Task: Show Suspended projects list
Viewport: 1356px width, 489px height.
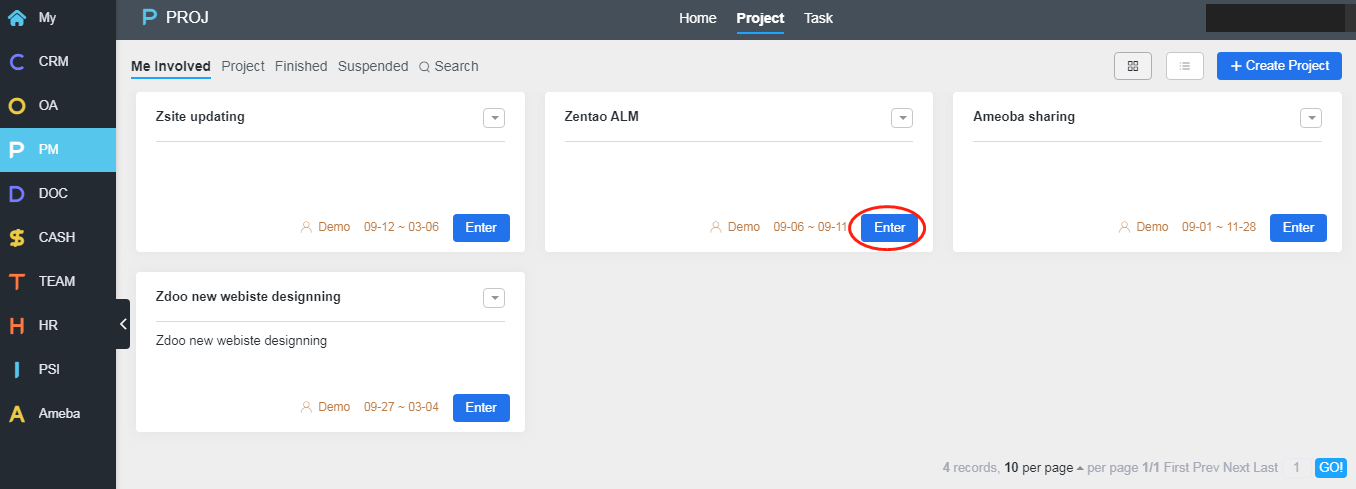Action: 373,66
